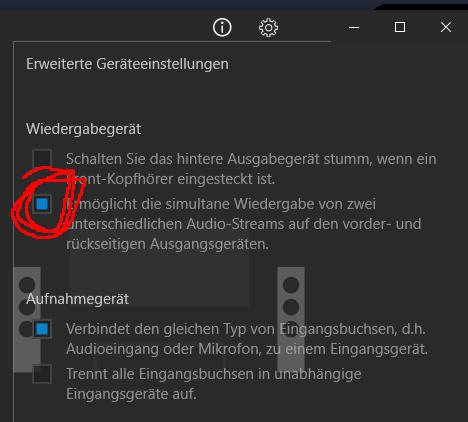
Task: Select top jack circle on left dimmed panel
Action: coord(27,285)
